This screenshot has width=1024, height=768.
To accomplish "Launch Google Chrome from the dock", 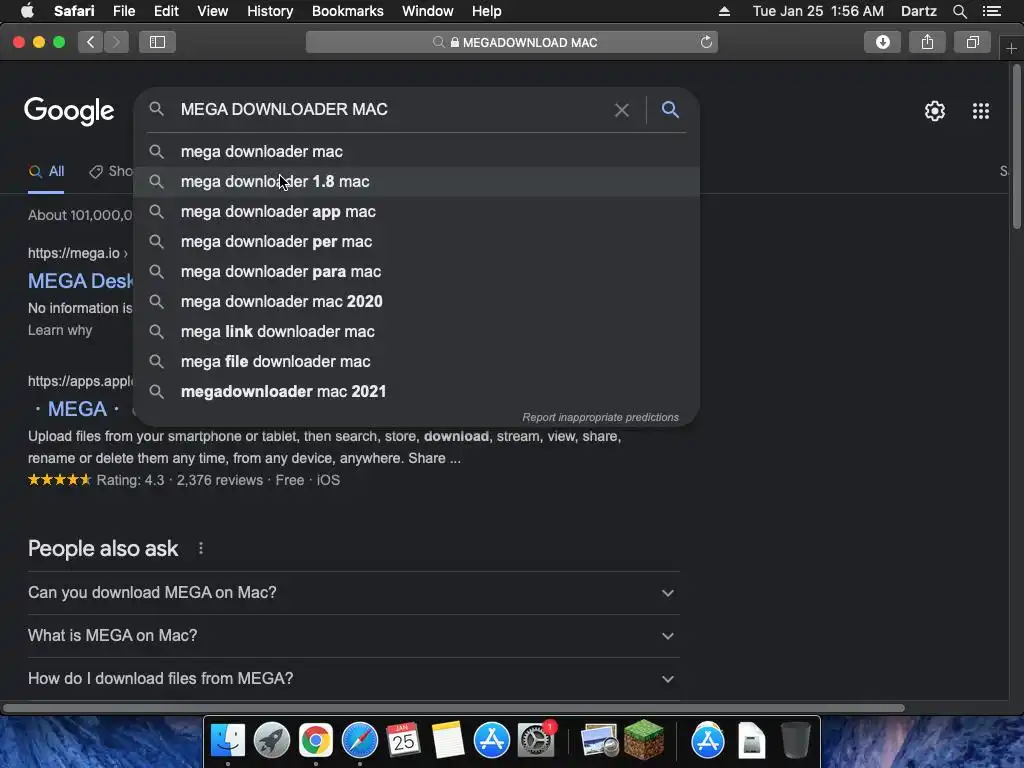I will point(316,741).
